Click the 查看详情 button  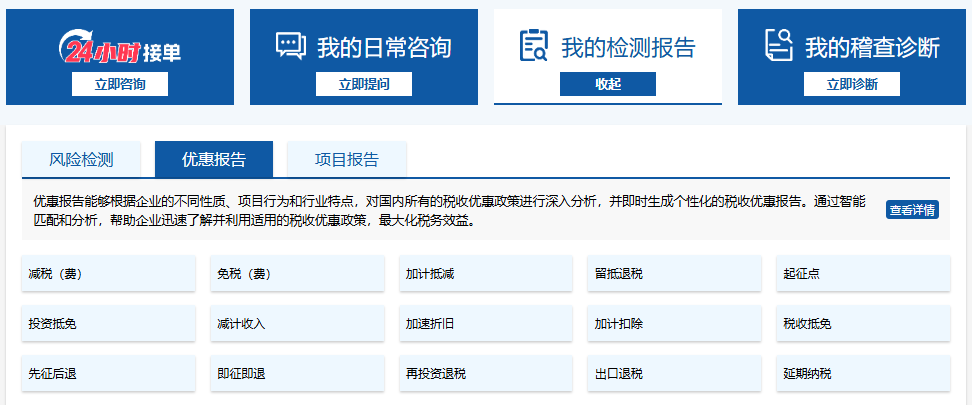(912, 210)
